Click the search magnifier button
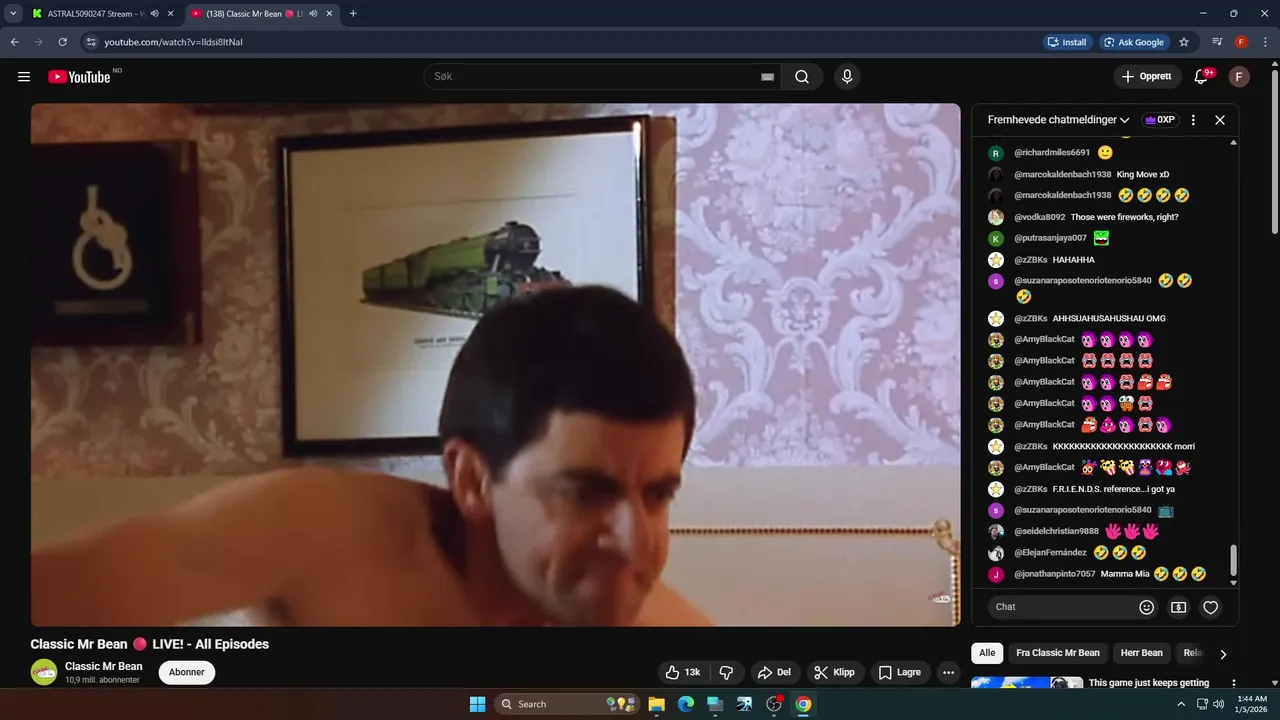 pyautogui.click(x=802, y=77)
